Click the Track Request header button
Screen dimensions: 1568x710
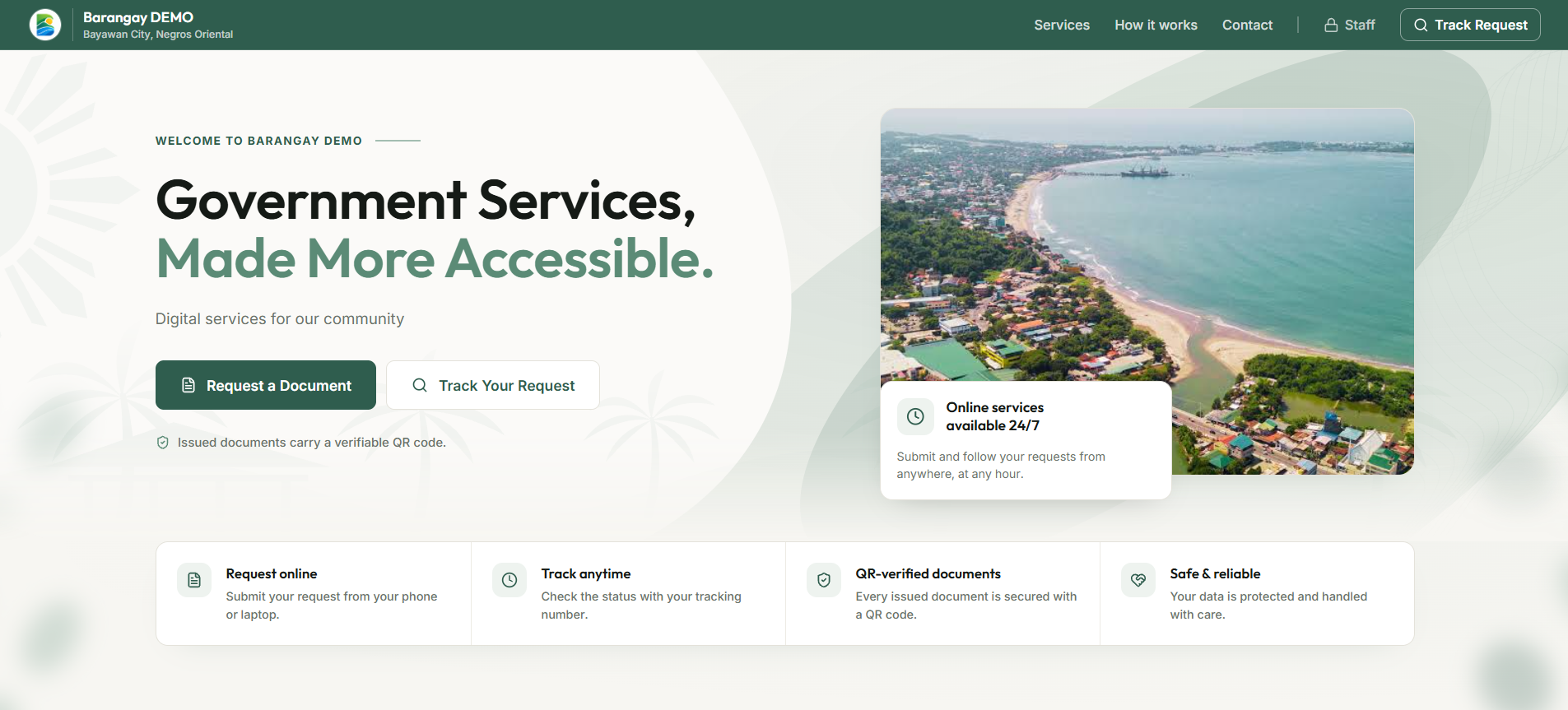tap(1470, 25)
